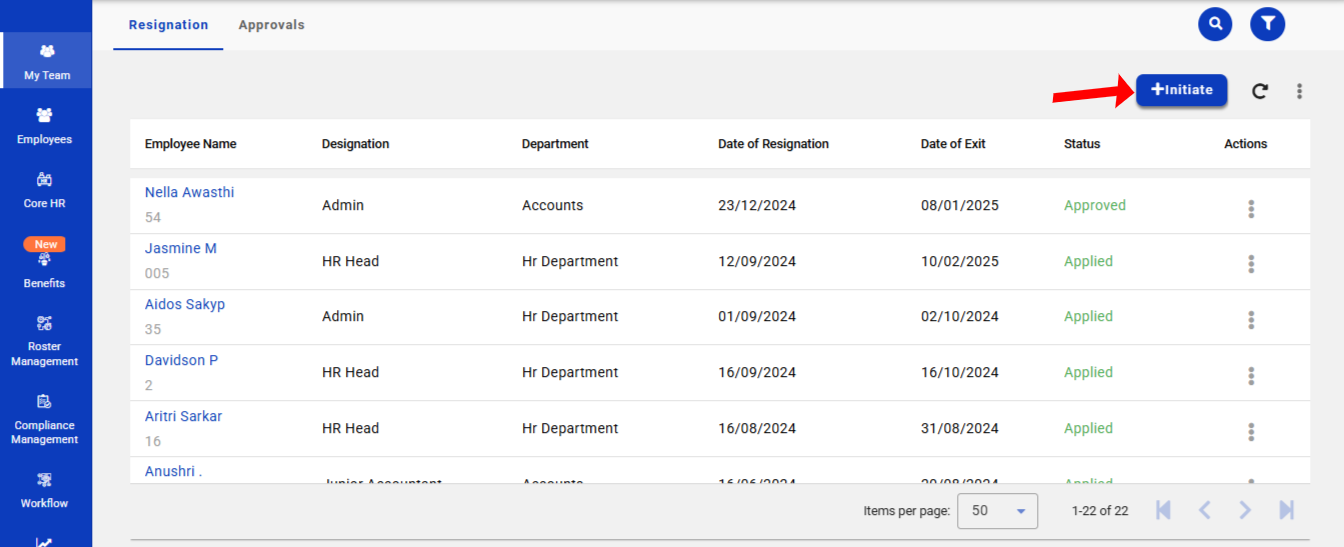The image size is (1344, 547).
Task: Open actions menu for Nella Awasthi
Action: click(1250, 209)
